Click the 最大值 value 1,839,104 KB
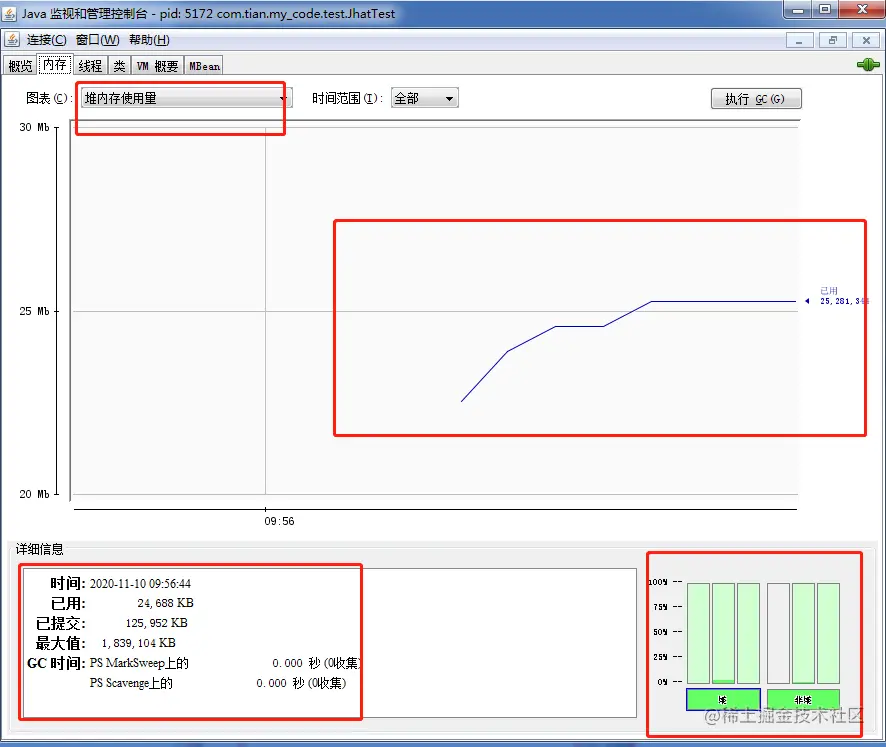Image resolution: width=886 pixels, height=747 pixels. coord(138,643)
